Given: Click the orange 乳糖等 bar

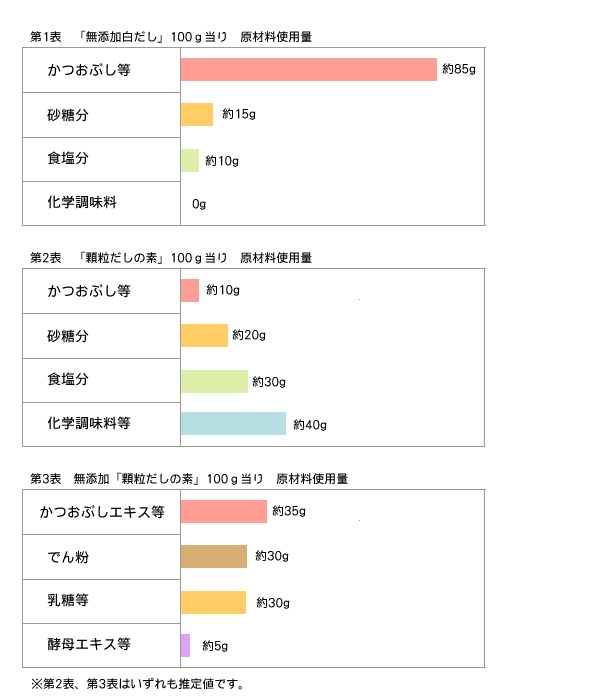Looking at the screenshot, I should pyautogui.click(x=213, y=602).
